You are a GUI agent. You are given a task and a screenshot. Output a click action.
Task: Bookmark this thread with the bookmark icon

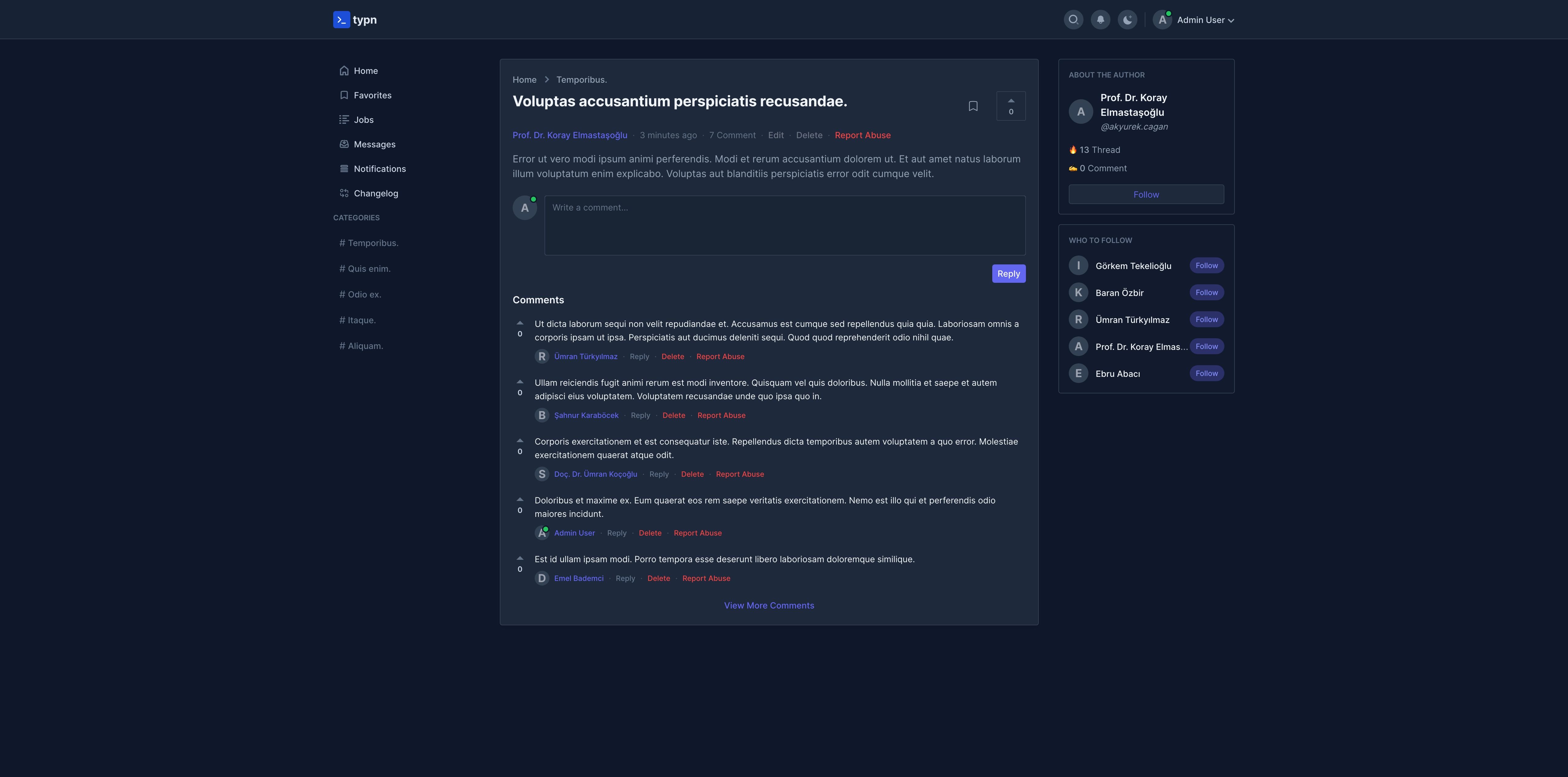click(973, 106)
